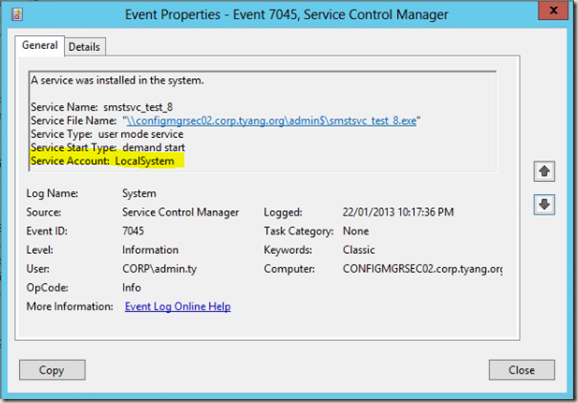Open the Event Log Online Help link

(x=178, y=306)
